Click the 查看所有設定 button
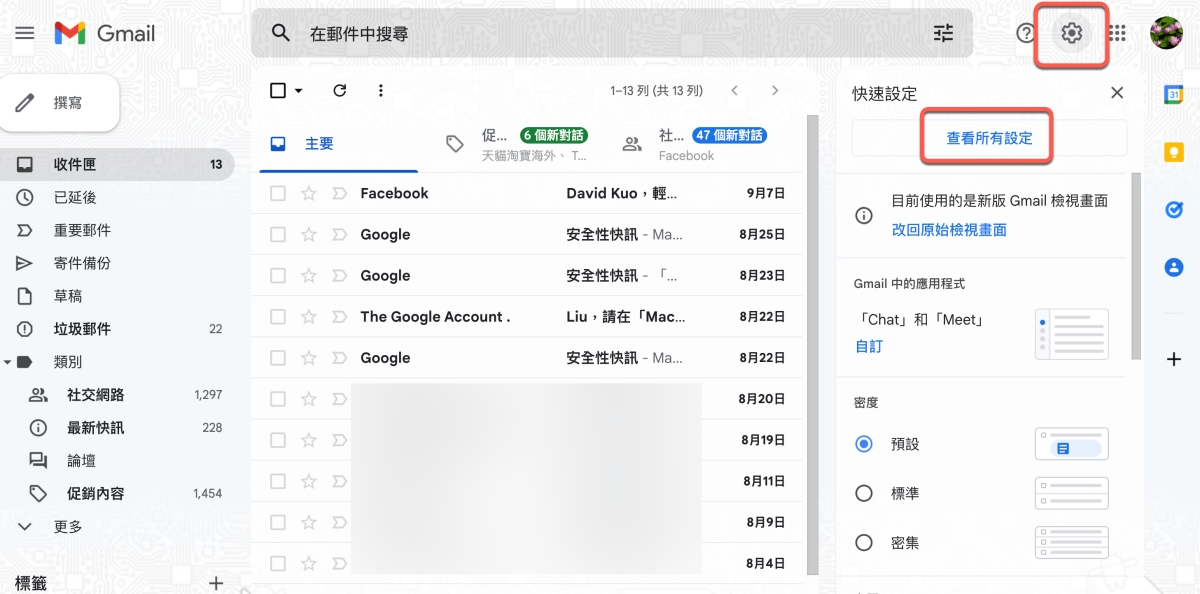1200x594 pixels. coord(989,138)
